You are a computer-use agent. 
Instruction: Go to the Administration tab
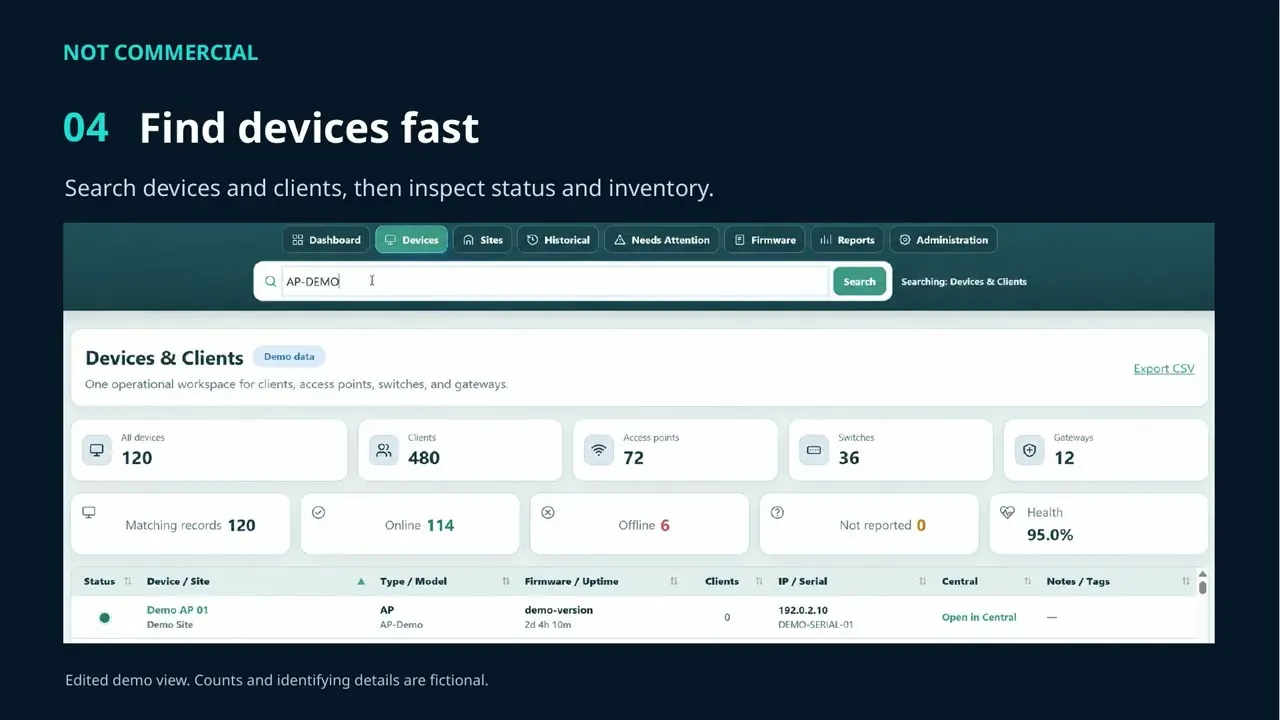point(943,240)
